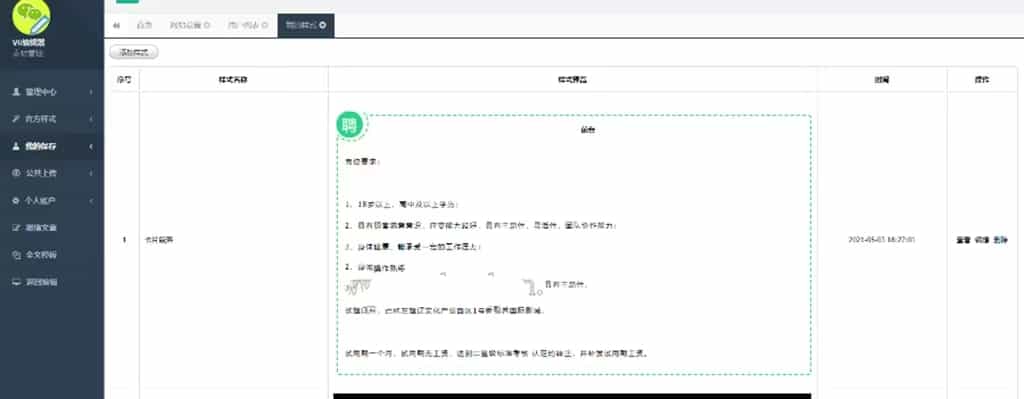Click the gear icon of the fifth sidebar item

tap(16, 200)
